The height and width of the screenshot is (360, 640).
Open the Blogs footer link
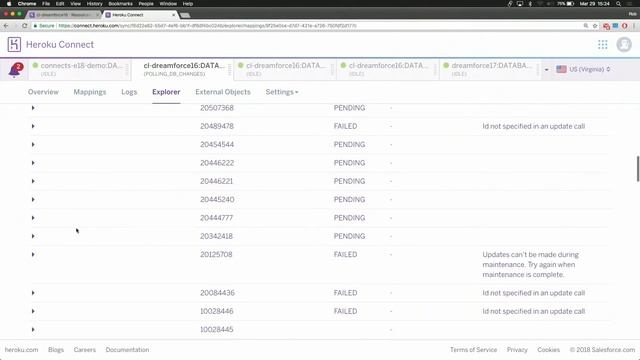(x=56, y=350)
